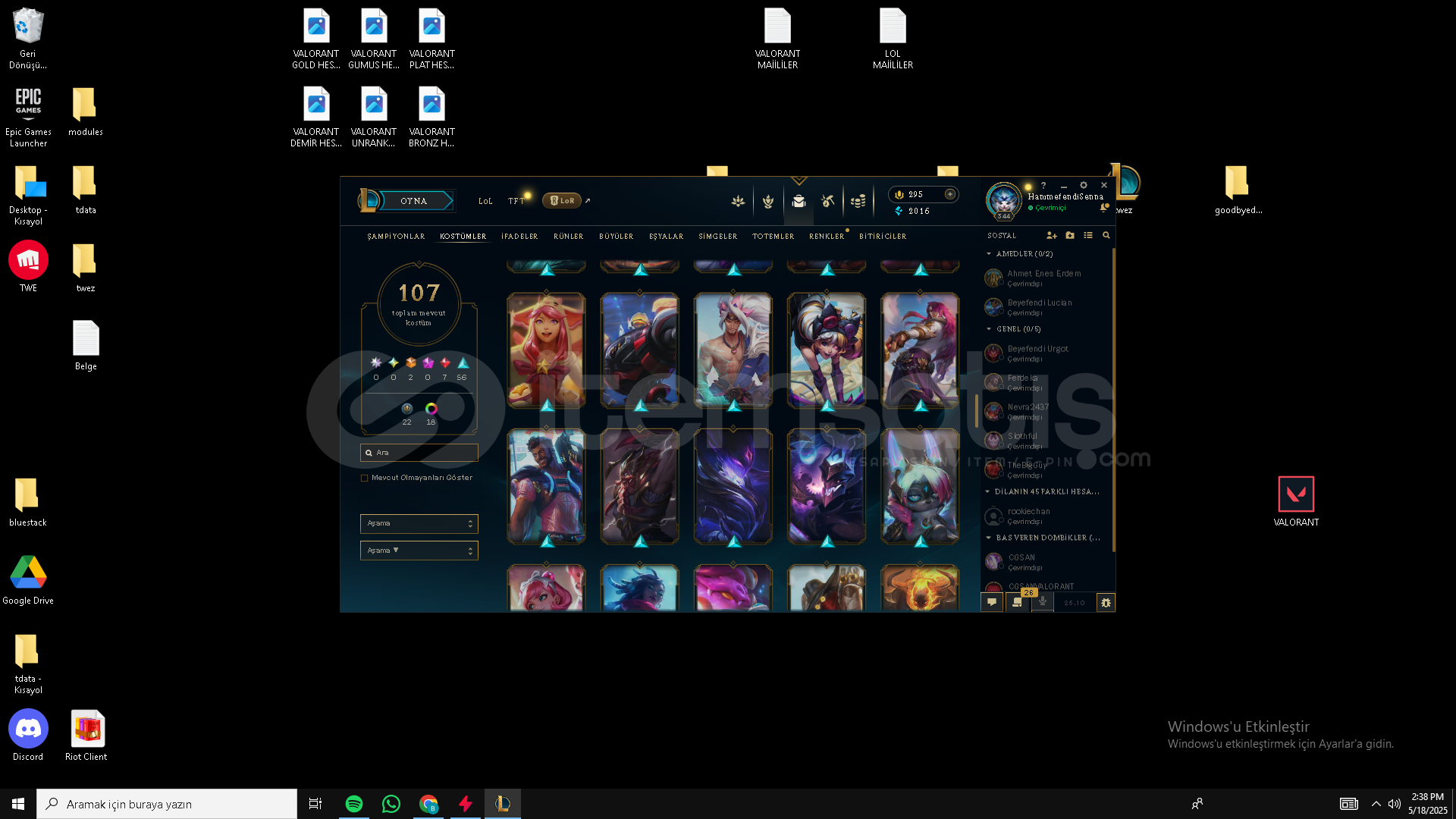Select the Star Guardian Miss Fortune skin thumbnail
1456x819 pixels.
click(x=546, y=351)
